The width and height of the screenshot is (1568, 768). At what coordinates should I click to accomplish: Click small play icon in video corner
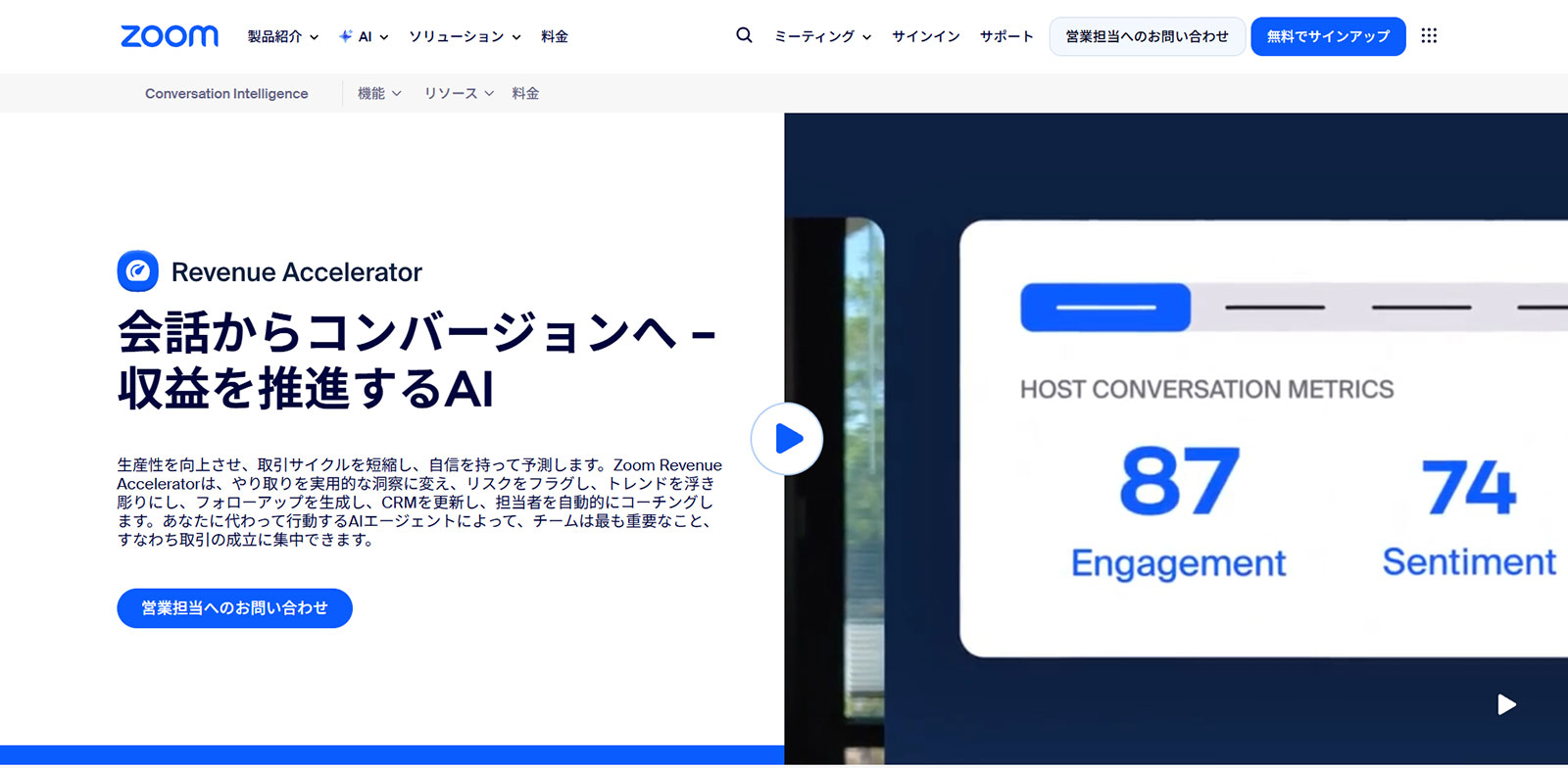tap(1506, 704)
